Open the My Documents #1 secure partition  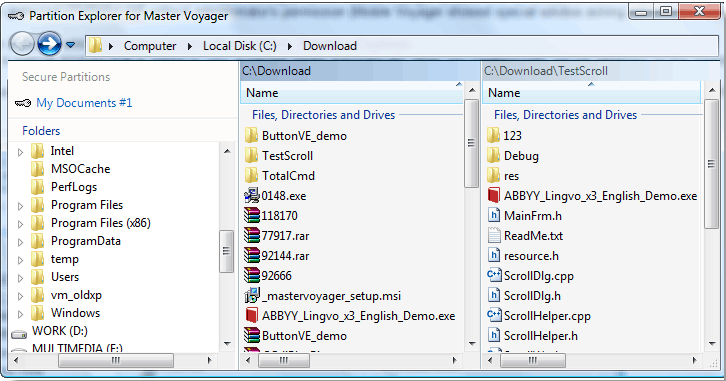[84, 103]
